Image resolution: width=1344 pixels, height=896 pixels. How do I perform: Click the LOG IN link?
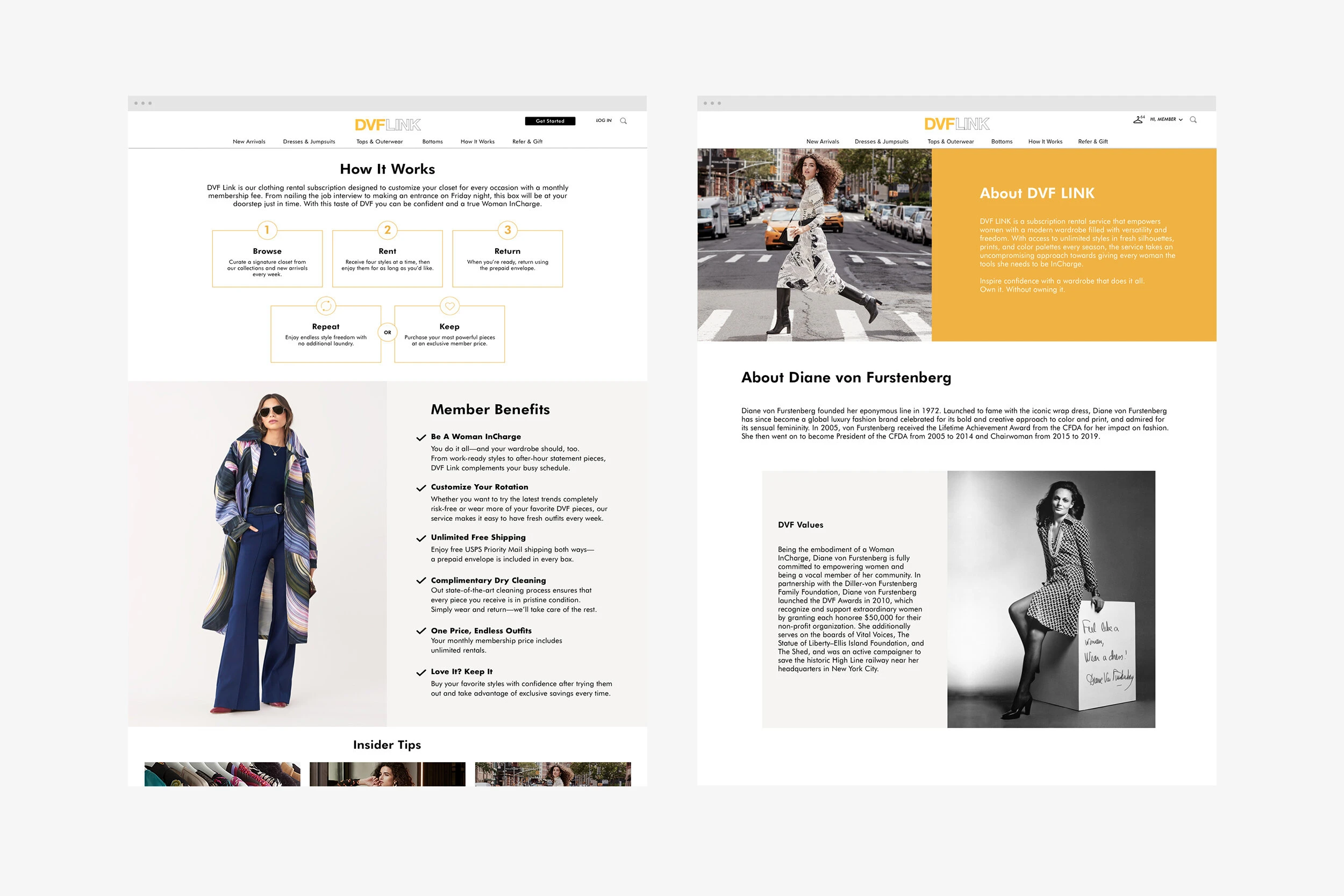603,120
